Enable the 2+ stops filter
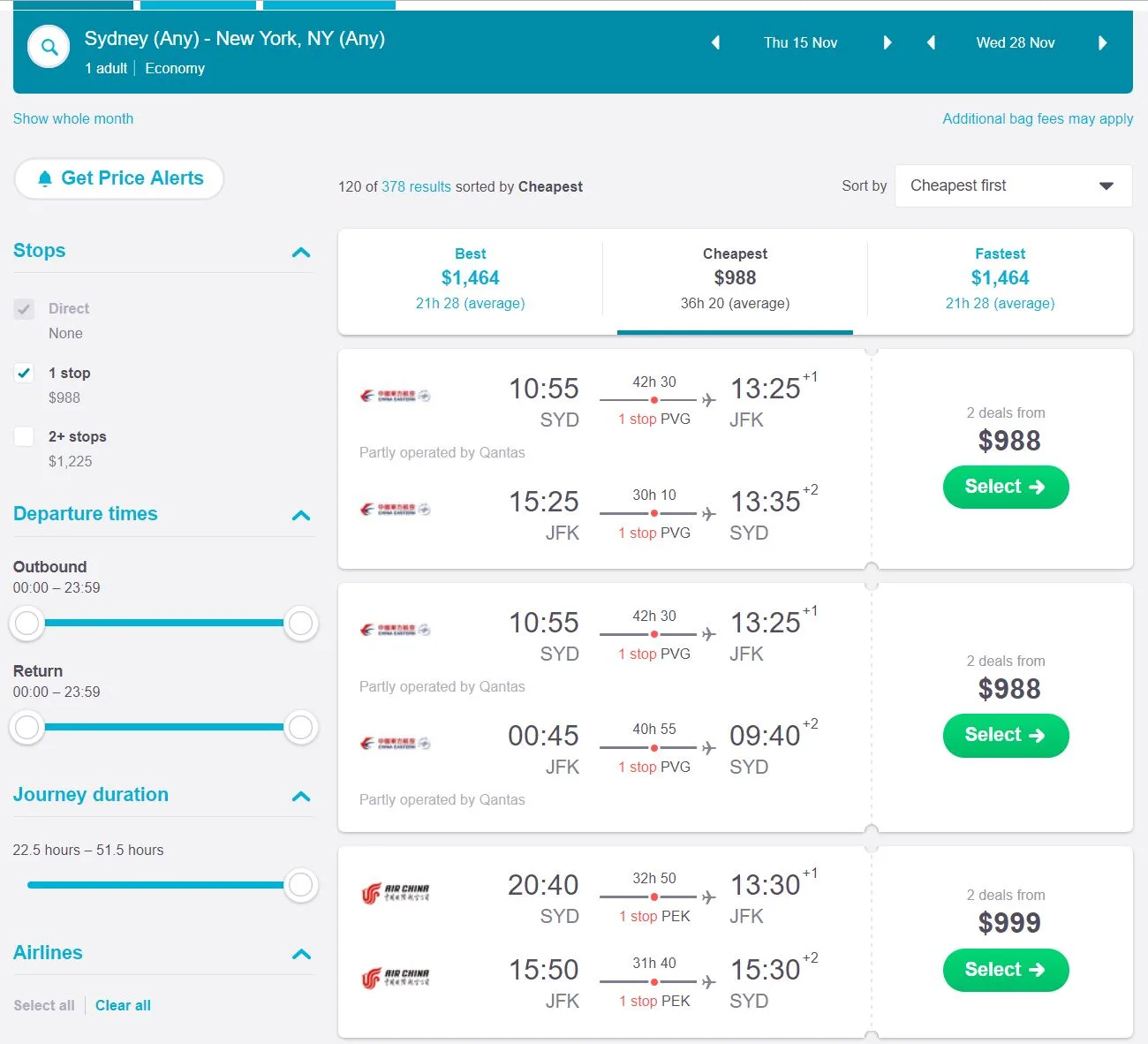The width and height of the screenshot is (1148, 1044). (25, 436)
